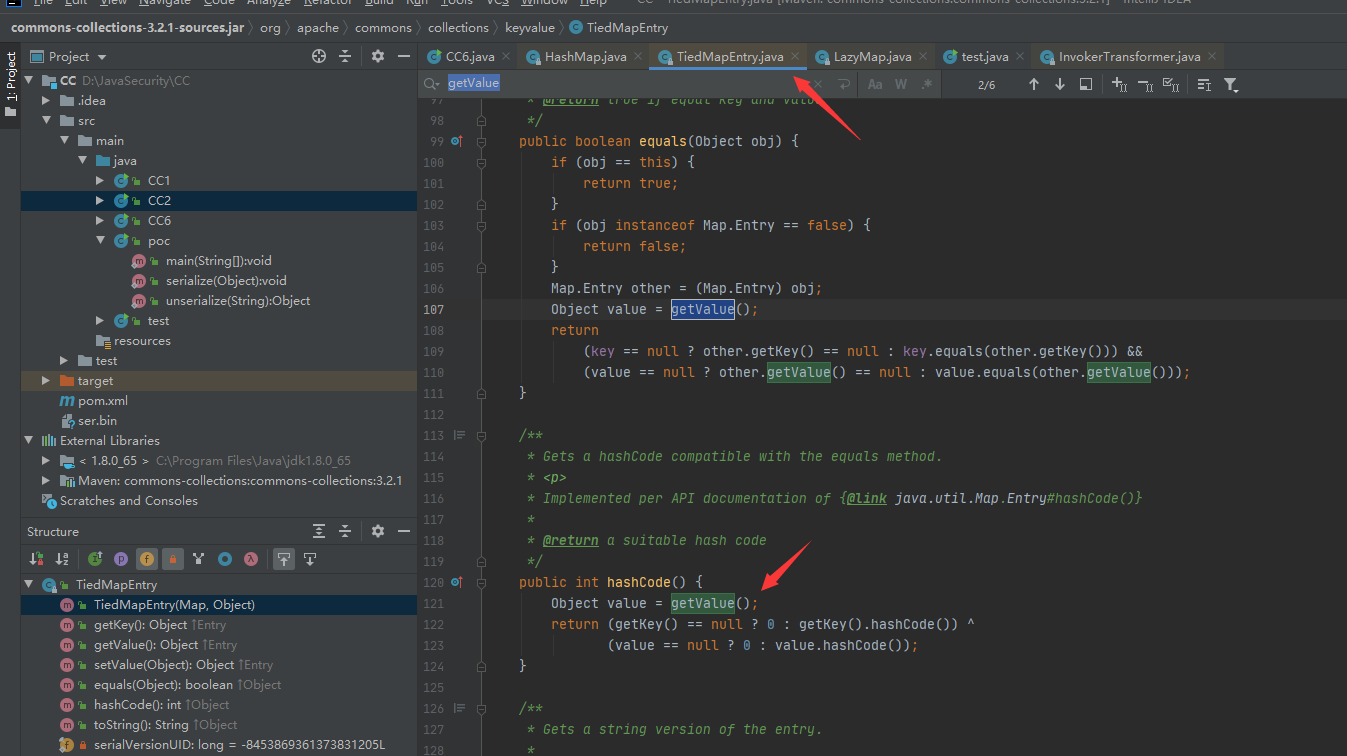The width and height of the screenshot is (1347, 756).
Task: Toggle Match Case in the find bar
Action: pos(875,84)
